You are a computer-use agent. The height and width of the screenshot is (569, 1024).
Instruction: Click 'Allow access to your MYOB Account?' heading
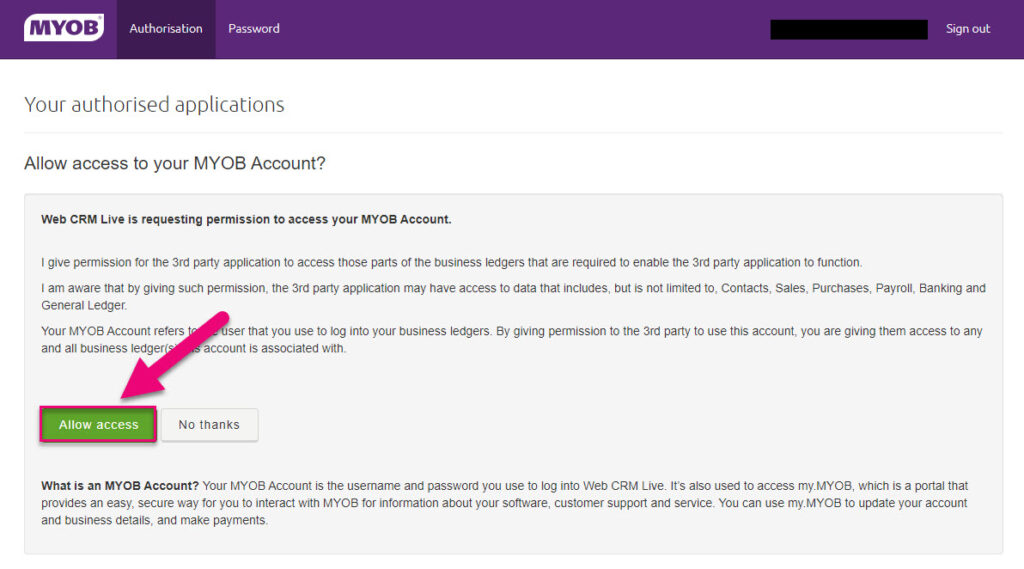[174, 163]
